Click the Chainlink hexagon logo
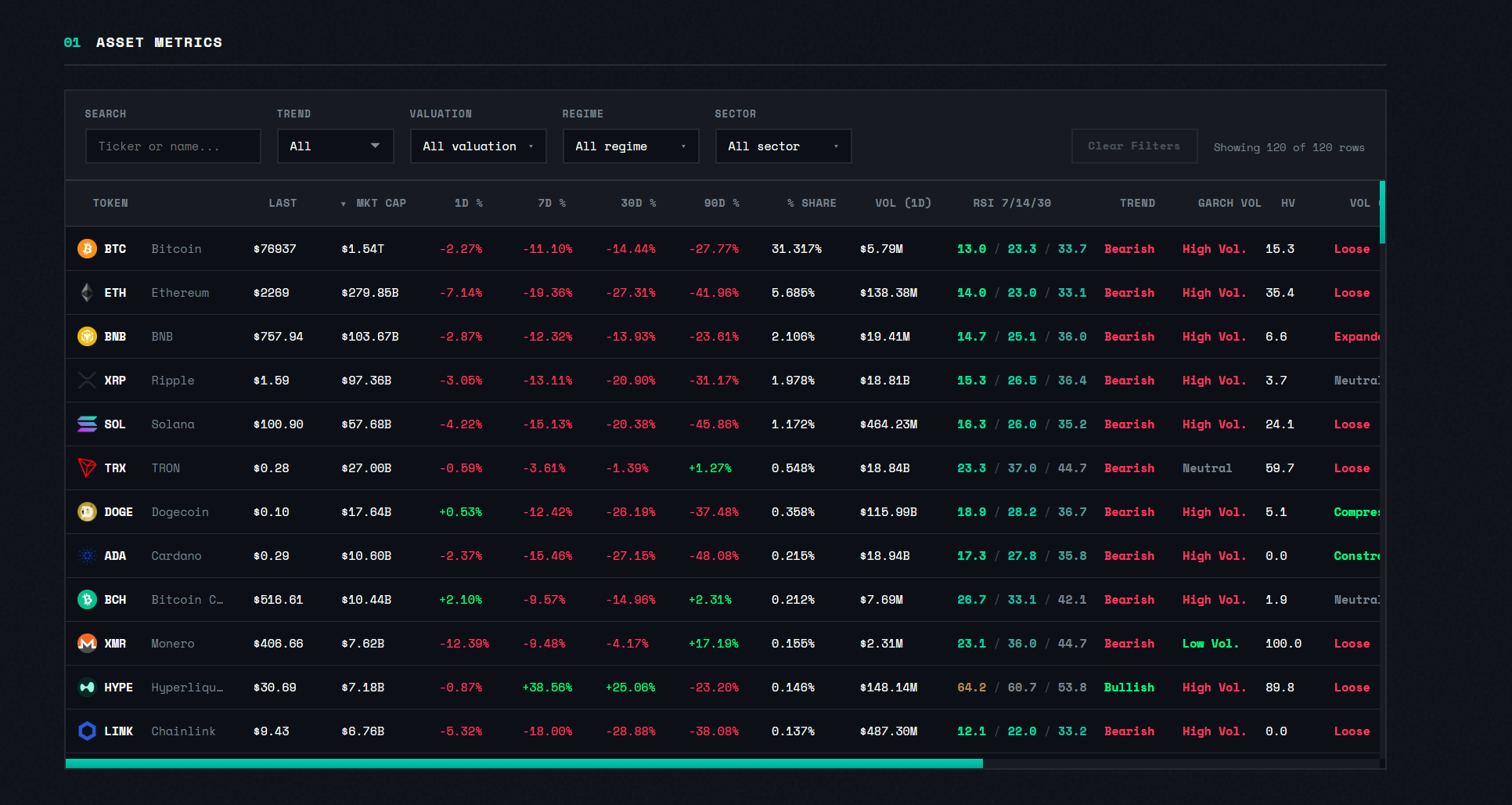1512x805 pixels. coord(86,731)
